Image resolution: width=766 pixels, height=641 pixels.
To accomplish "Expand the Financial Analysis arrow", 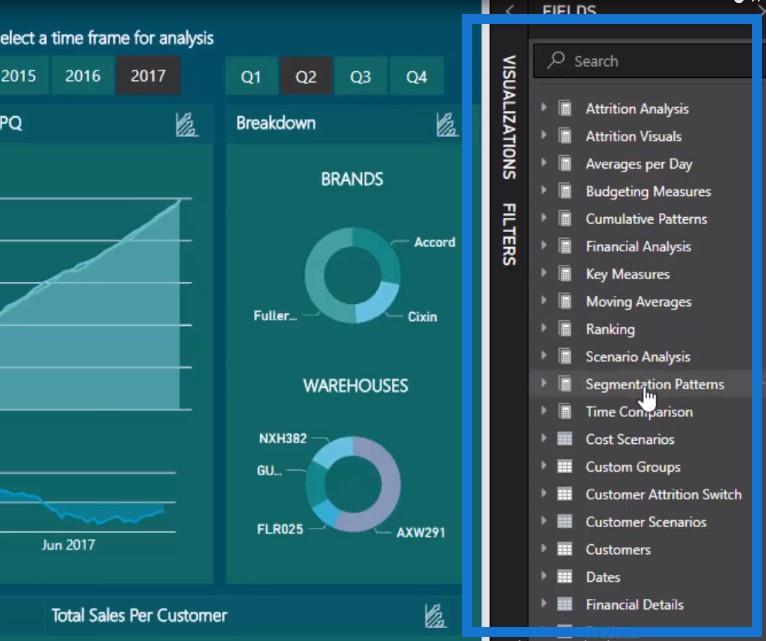I will tap(543, 245).
